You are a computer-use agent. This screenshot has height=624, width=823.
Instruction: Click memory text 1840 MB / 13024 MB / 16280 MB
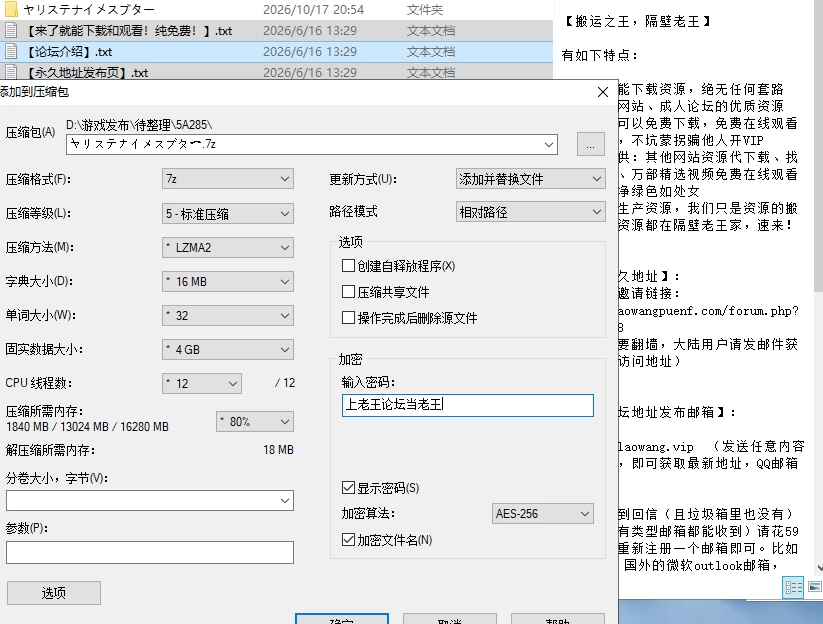click(x=87, y=427)
